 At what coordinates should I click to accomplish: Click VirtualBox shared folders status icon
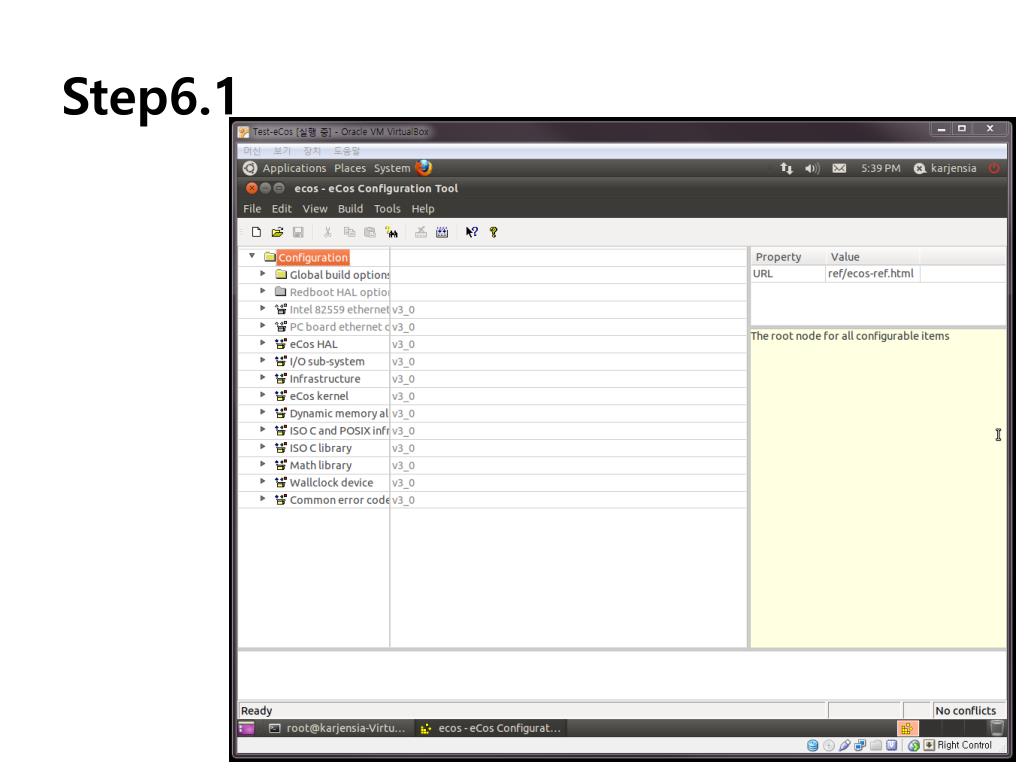[x=876, y=745]
